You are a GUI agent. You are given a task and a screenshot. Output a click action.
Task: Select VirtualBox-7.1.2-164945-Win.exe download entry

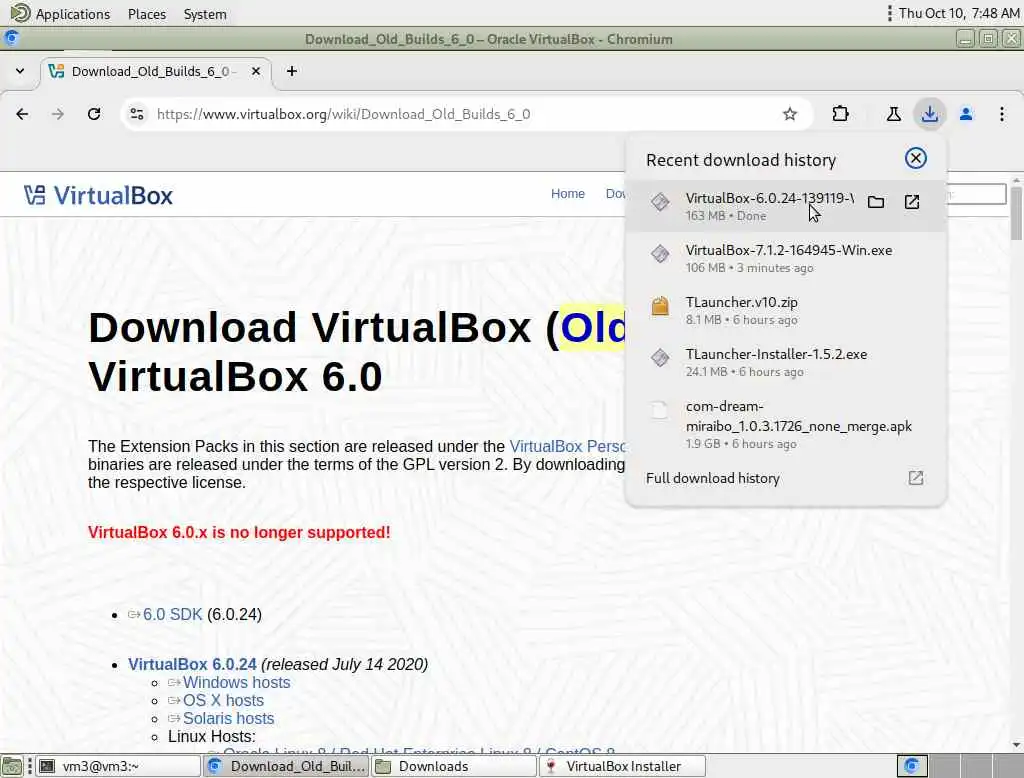pyautogui.click(x=785, y=258)
